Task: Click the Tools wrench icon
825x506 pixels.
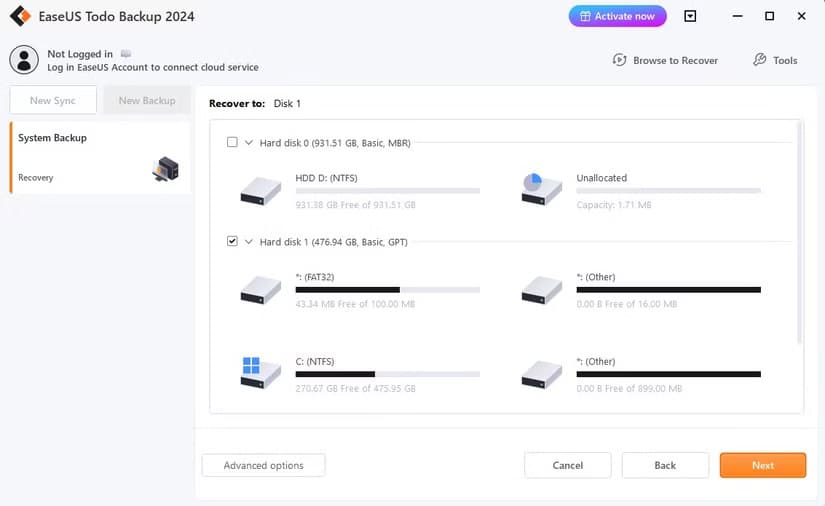Action: coord(759,60)
